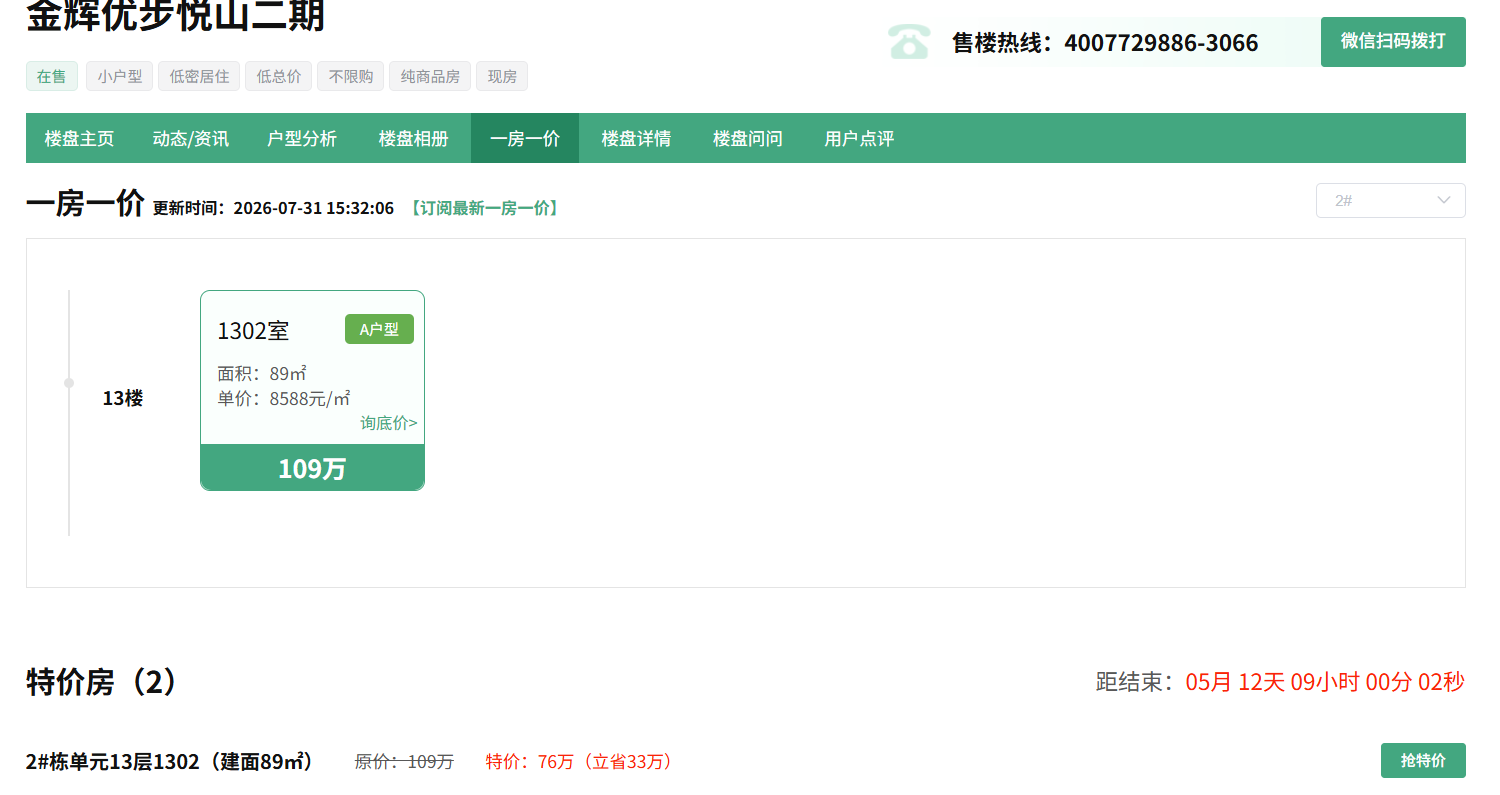
Task: Click the 不限购 tag
Action: [x=351, y=76]
